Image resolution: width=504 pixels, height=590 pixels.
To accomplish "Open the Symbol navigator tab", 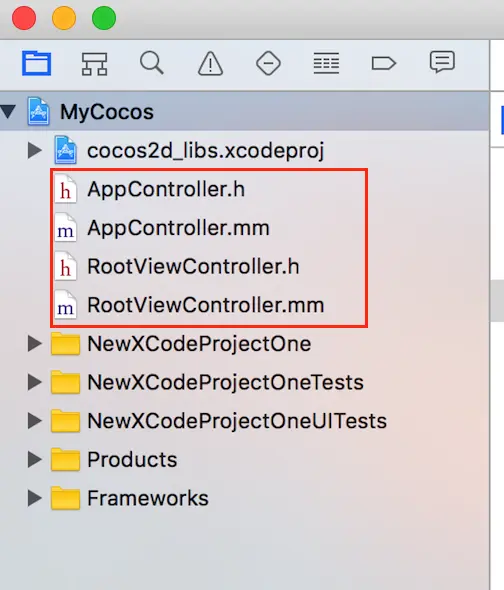I will click(x=94, y=63).
